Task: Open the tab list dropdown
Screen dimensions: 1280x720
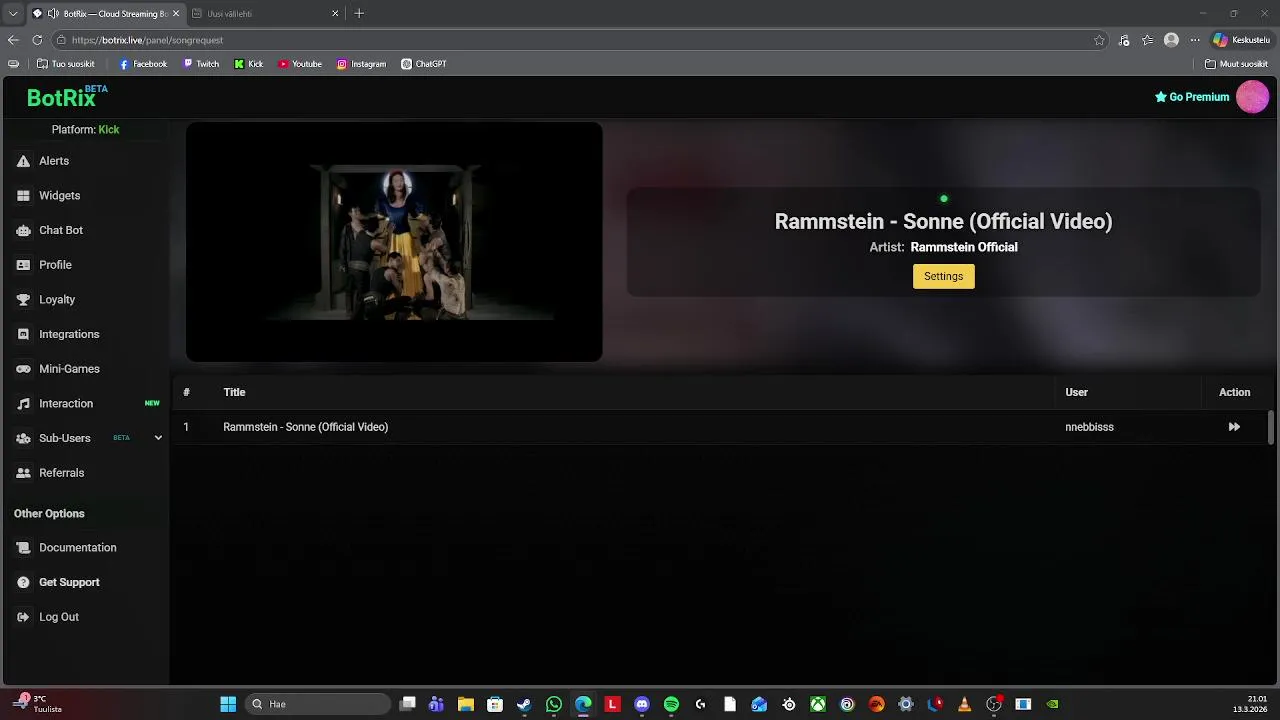Action: 13,14
